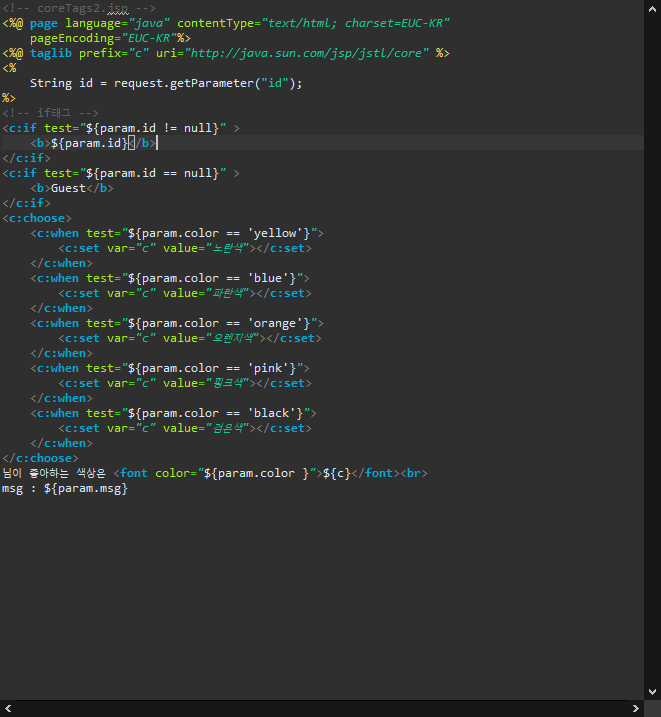
Task: Click the horizontal scrollbar track
Action: pos(322,708)
